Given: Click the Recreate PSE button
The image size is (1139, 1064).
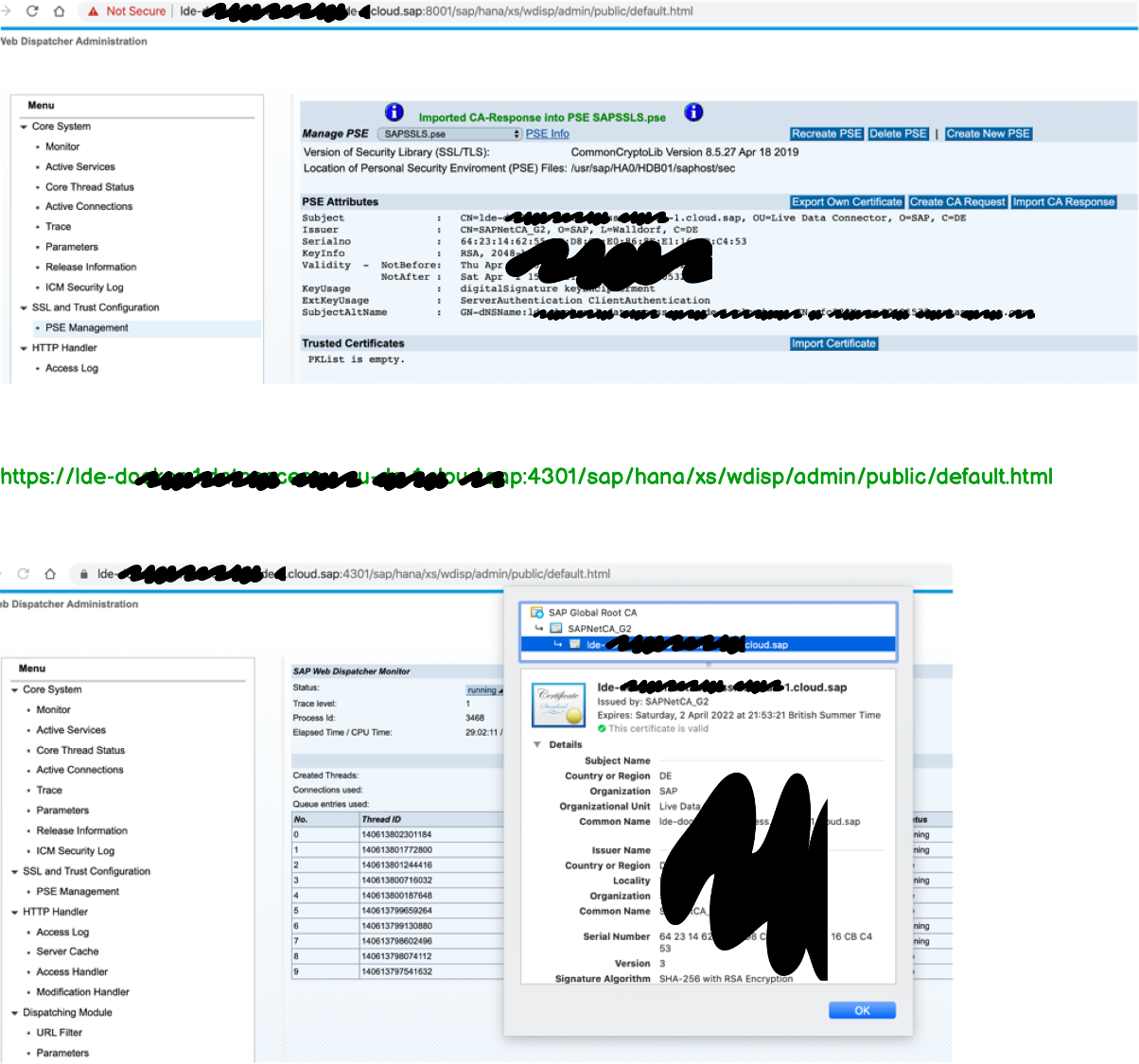Looking at the screenshot, I should click(x=826, y=134).
